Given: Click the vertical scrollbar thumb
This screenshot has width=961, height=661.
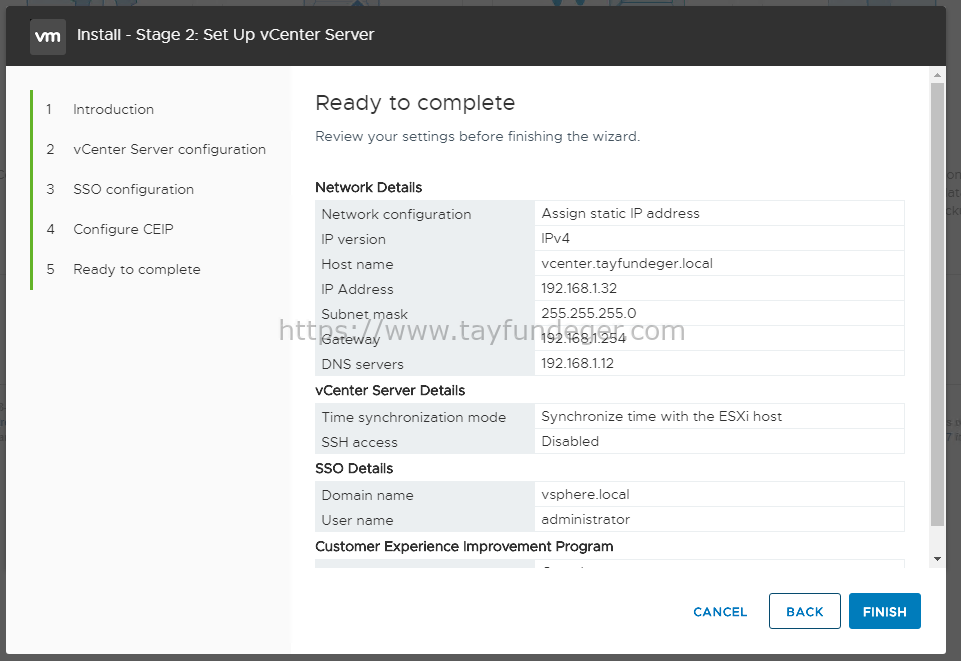Looking at the screenshot, I should click(x=936, y=304).
